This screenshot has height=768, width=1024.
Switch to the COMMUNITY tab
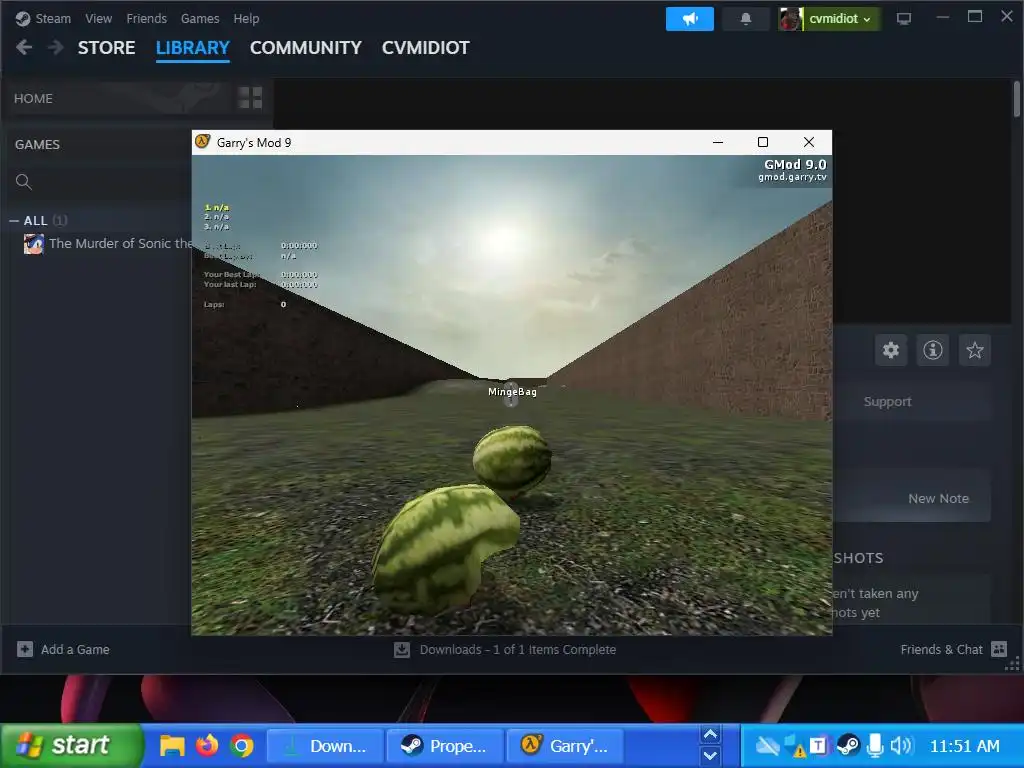coord(306,48)
